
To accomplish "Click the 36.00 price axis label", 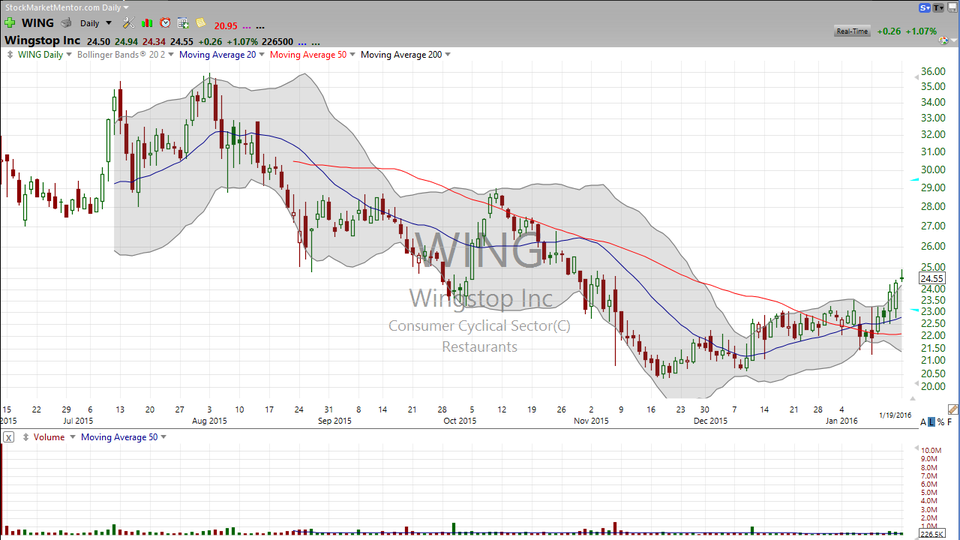I will point(933,72).
